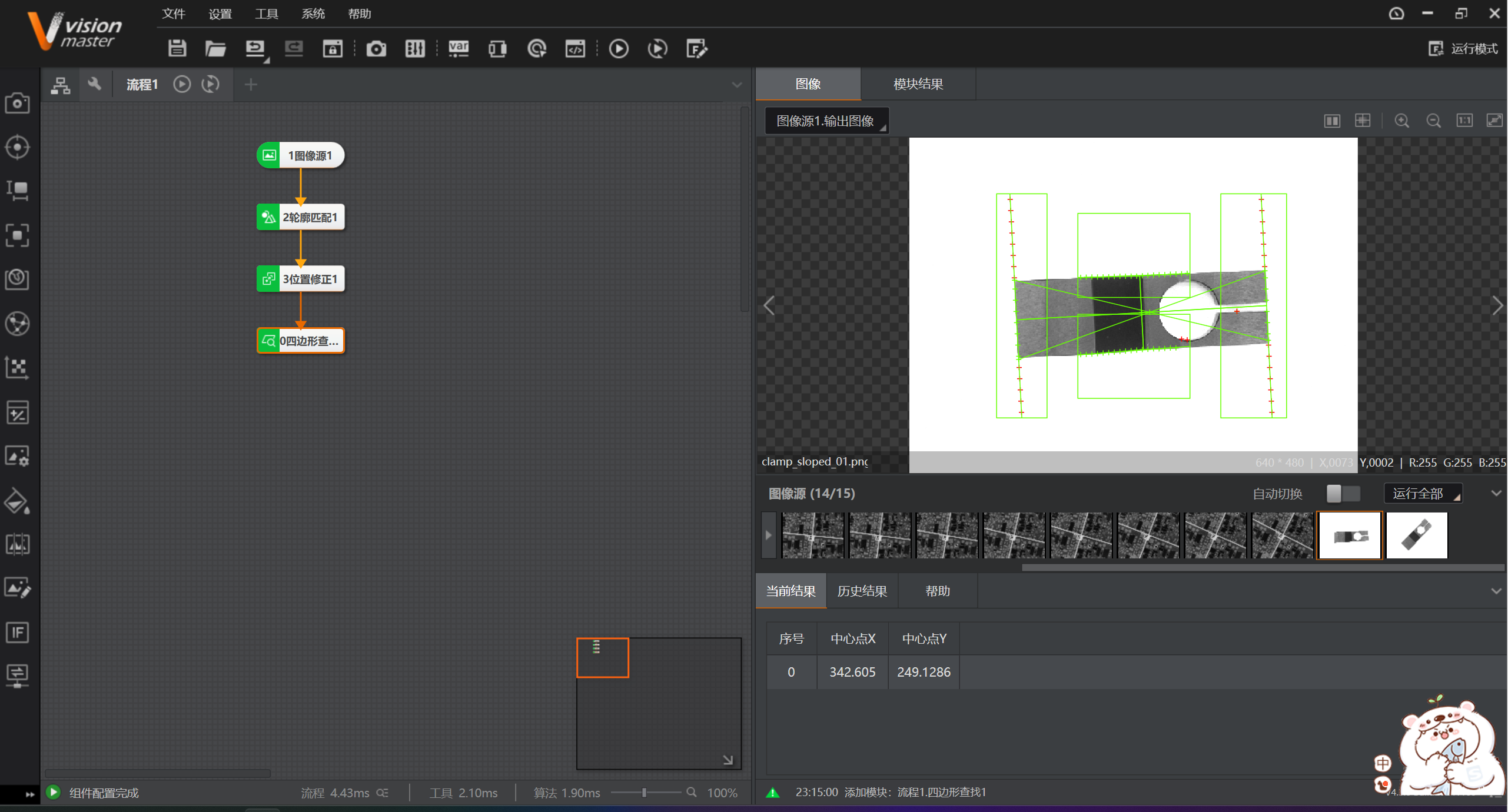
Task: Collapse the 当前结果 results panel chevron
Action: [x=1496, y=591]
